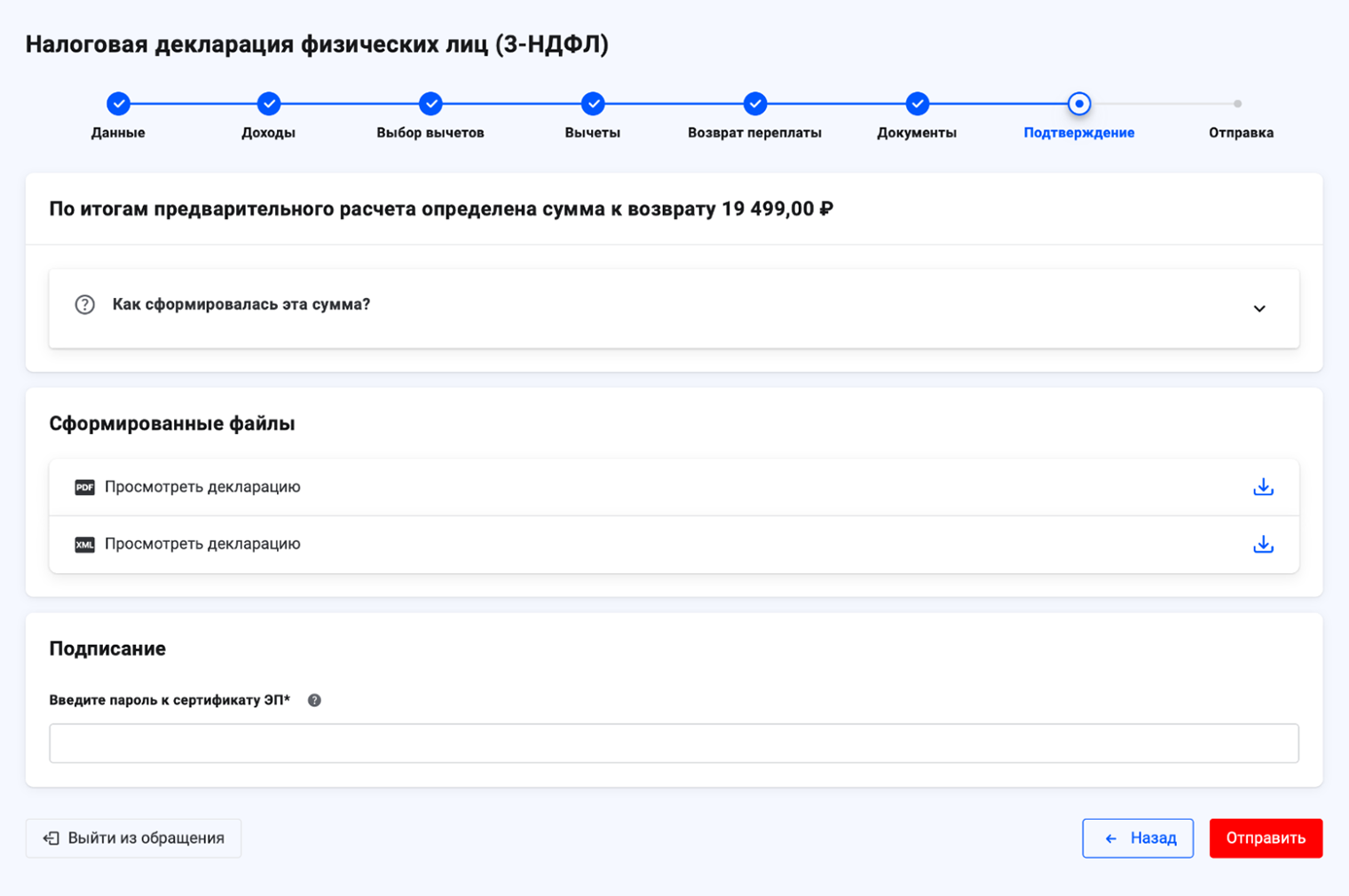Download the PDF declaration via download icon
The image size is (1349, 896).
point(1263,487)
